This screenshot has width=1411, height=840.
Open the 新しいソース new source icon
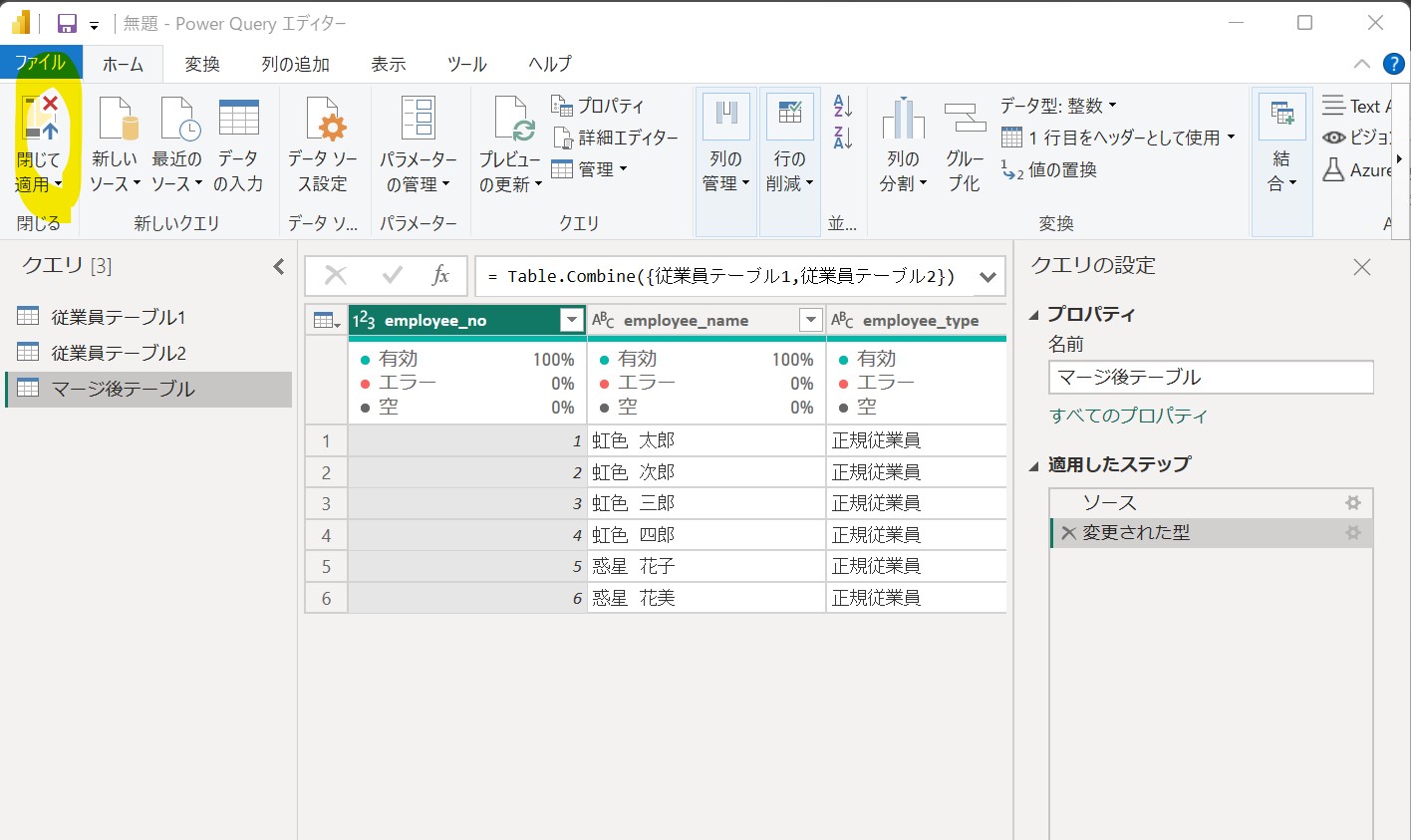(117, 120)
